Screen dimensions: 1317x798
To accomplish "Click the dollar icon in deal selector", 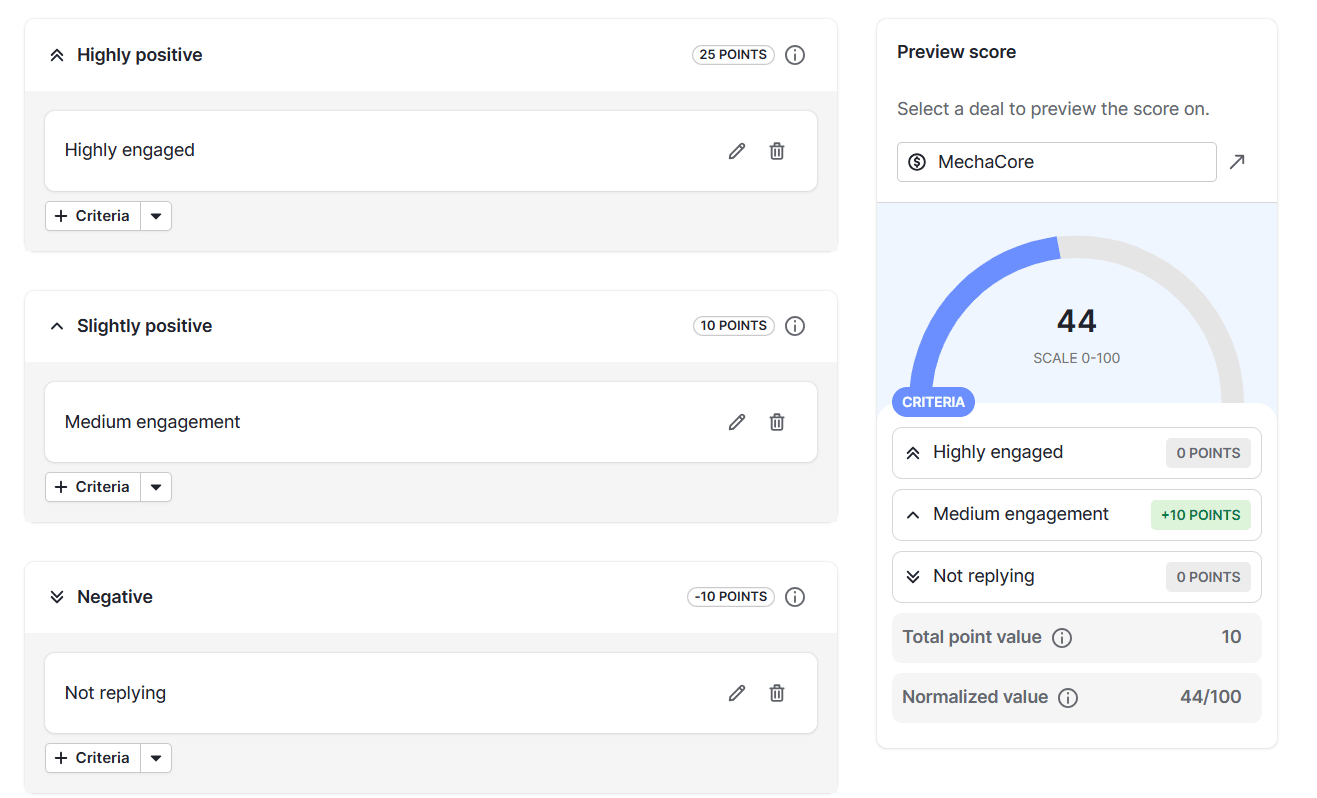I will (918, 162).
